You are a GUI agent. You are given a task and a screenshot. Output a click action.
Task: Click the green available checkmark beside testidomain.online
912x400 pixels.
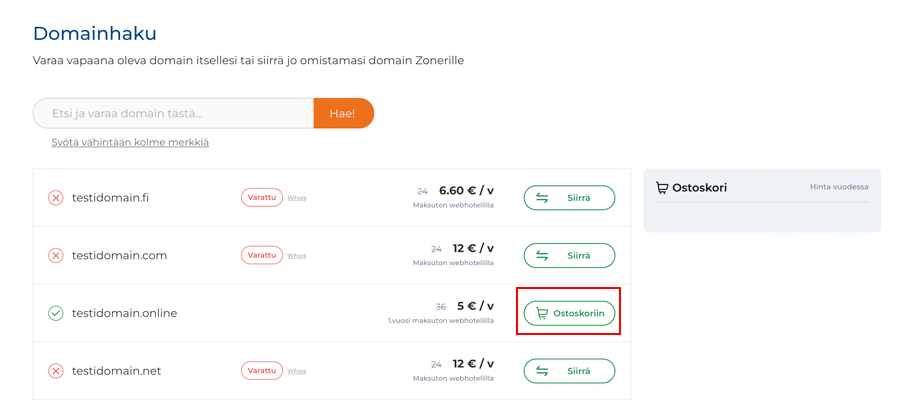pyautogui.click(x=56, y=314)
